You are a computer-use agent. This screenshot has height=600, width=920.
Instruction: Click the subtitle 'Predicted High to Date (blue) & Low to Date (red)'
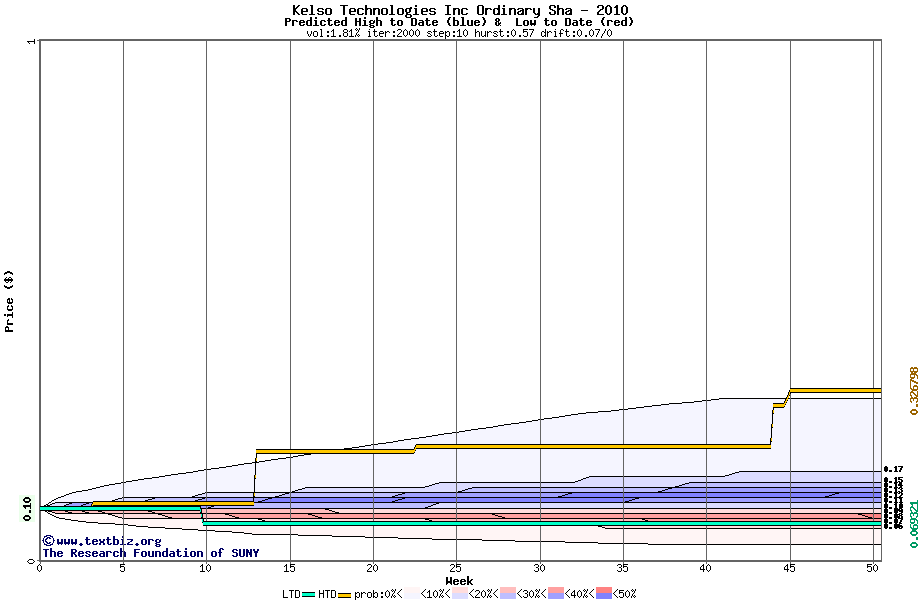point(459,22)
